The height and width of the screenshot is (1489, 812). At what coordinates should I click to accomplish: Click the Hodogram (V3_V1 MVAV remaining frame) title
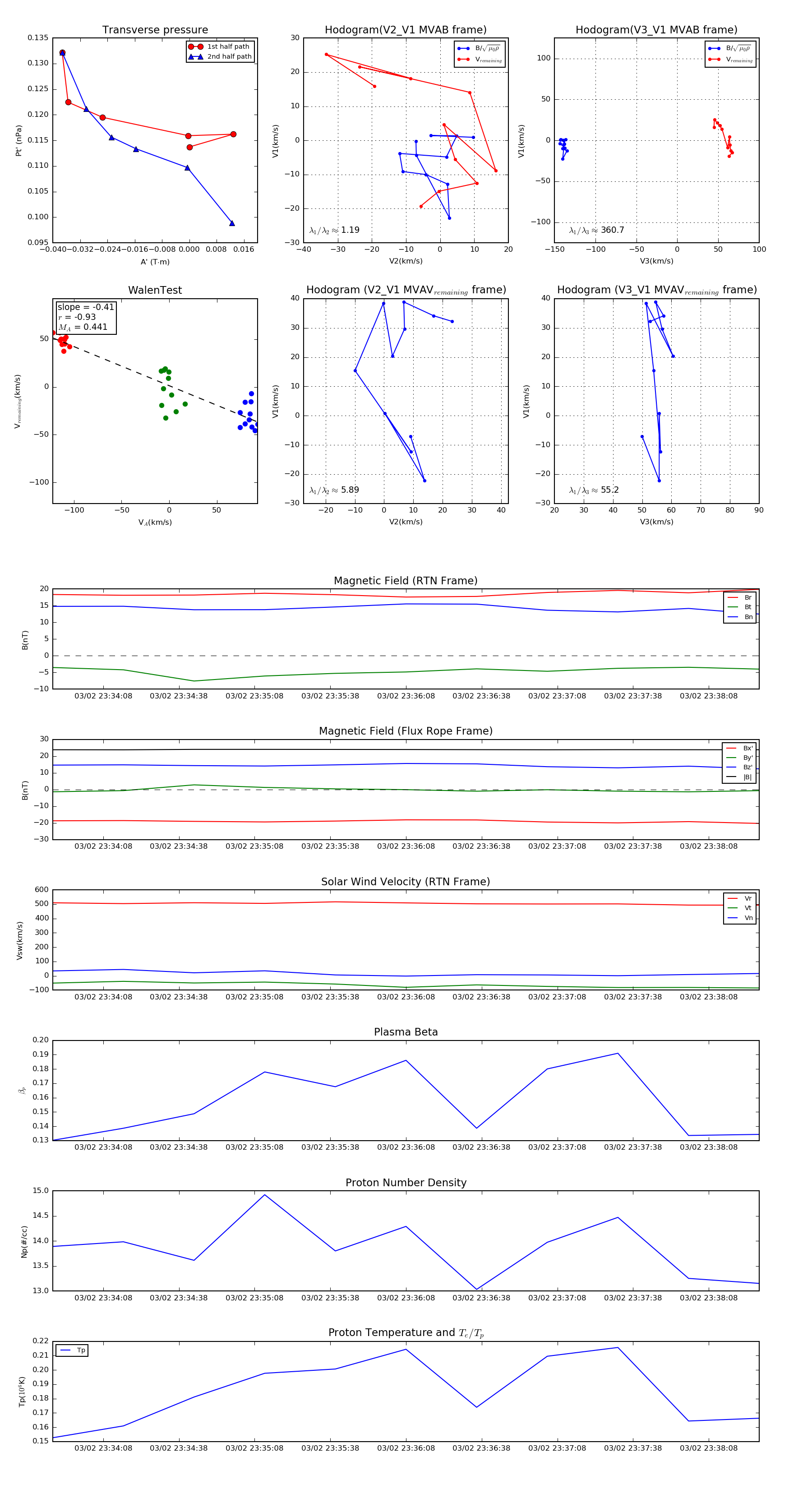656,290
